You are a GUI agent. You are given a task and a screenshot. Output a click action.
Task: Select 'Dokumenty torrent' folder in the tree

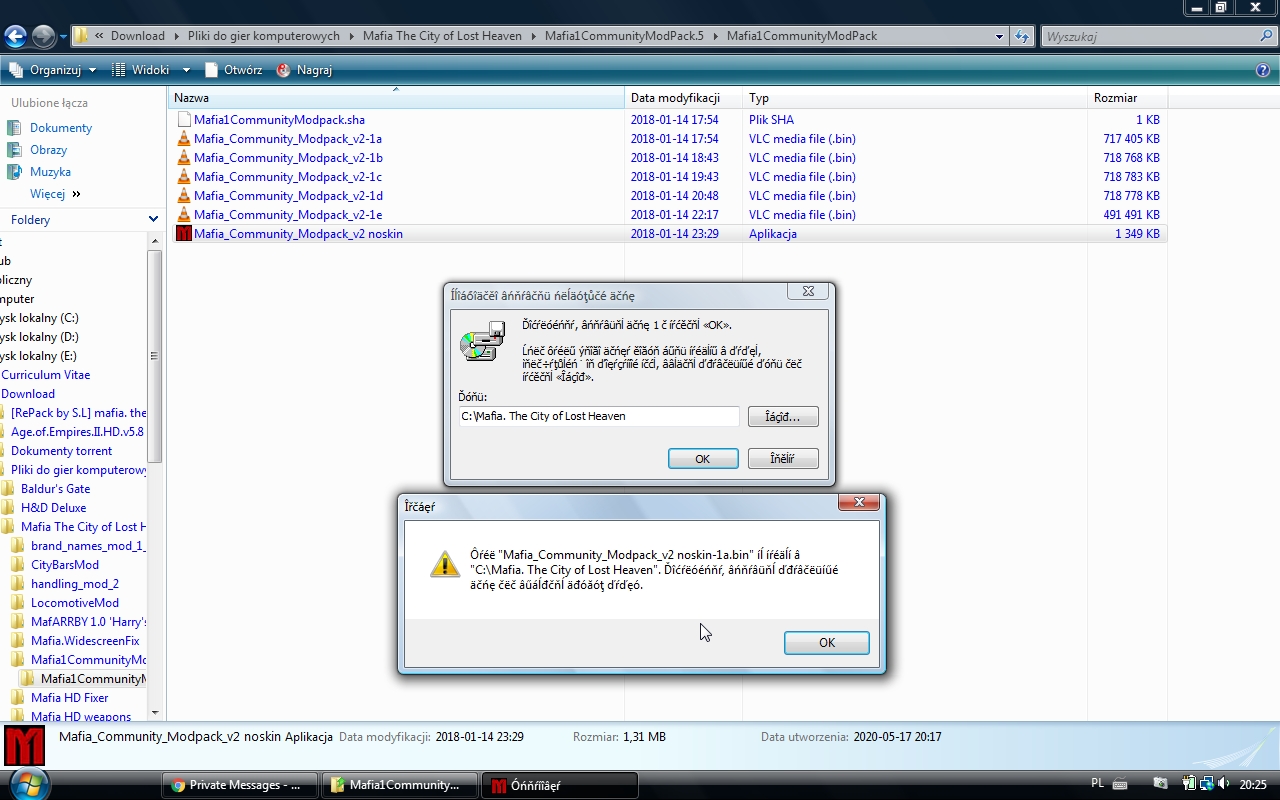tap(61, 451)
